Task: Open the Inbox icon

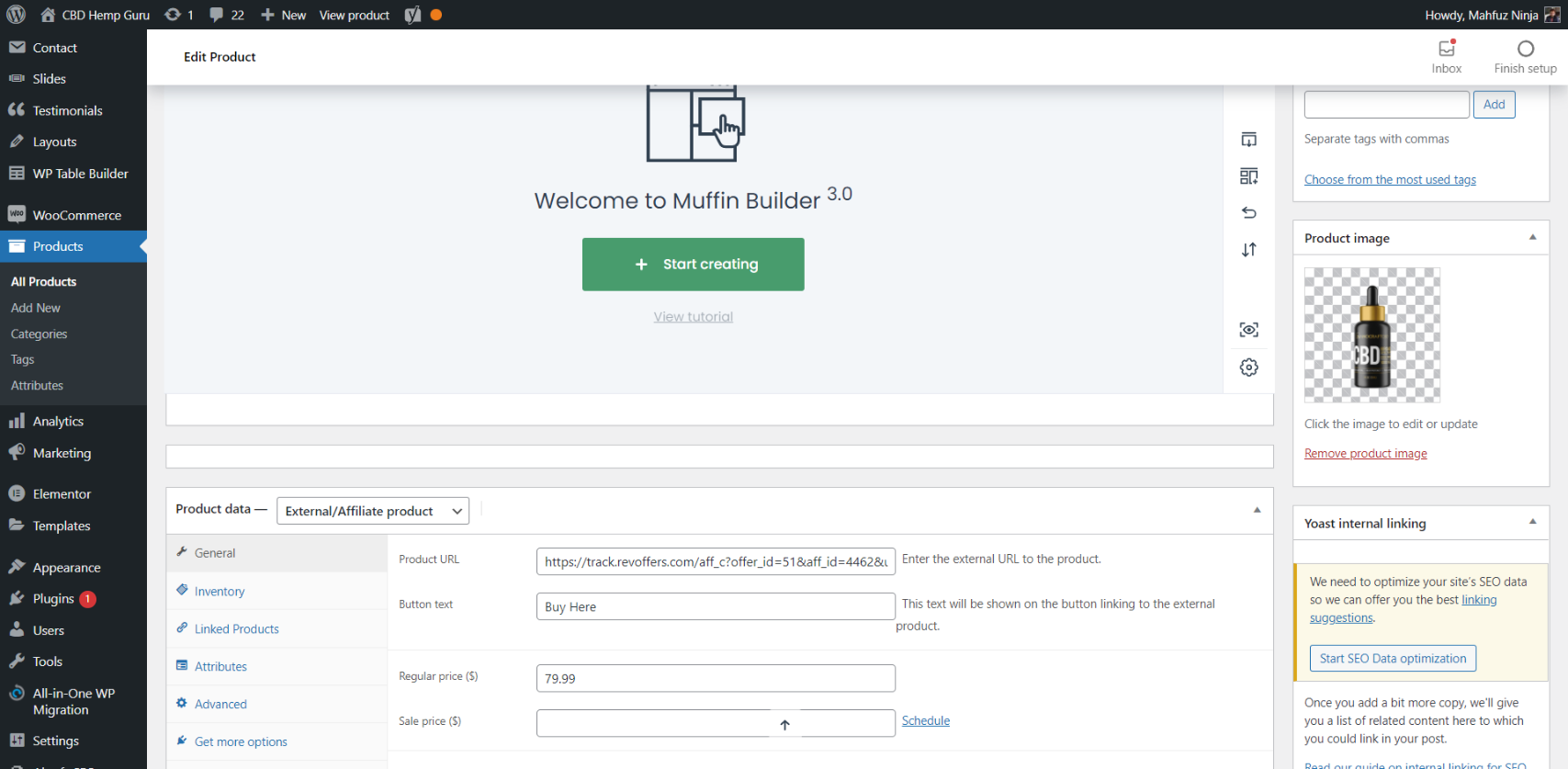Action: (1447, 49)
